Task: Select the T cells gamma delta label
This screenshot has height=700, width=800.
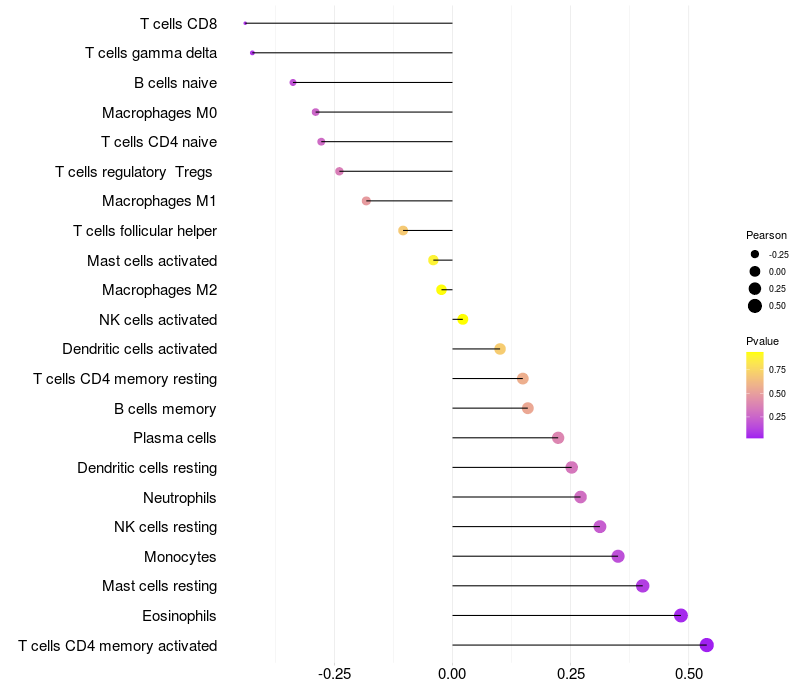Action: tap(151, 53)
